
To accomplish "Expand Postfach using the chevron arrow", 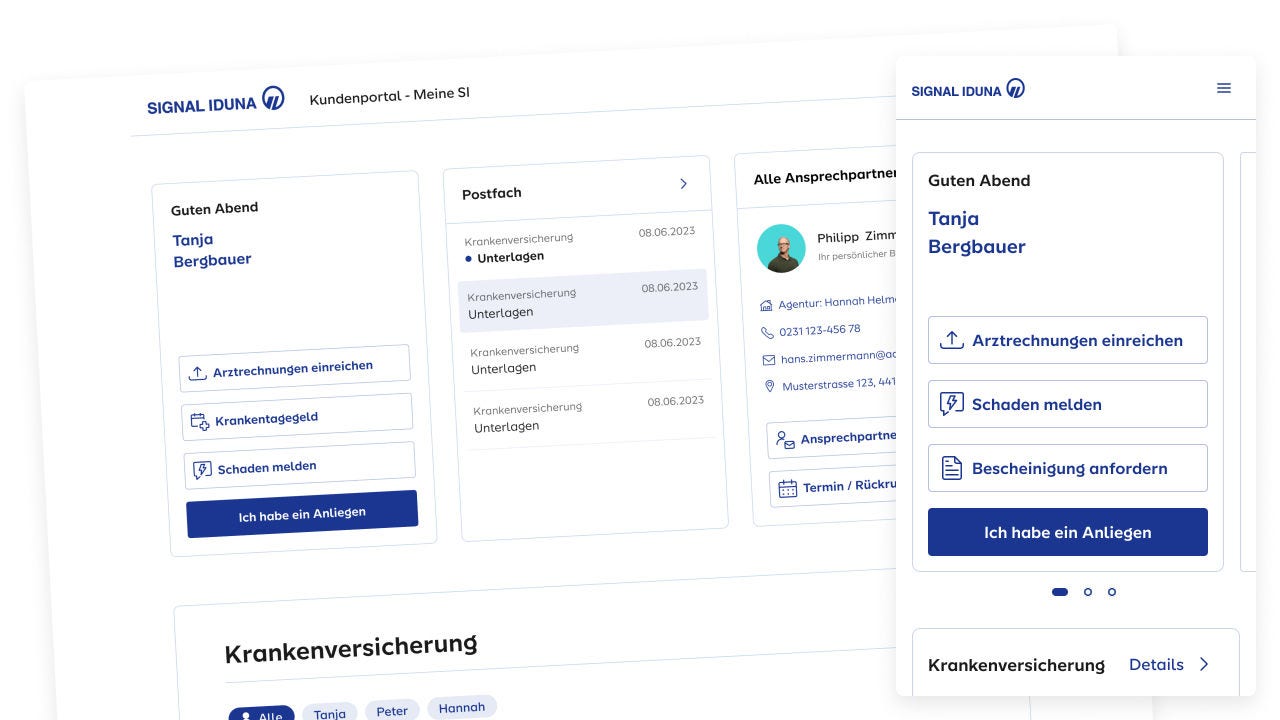I will 684,184.
